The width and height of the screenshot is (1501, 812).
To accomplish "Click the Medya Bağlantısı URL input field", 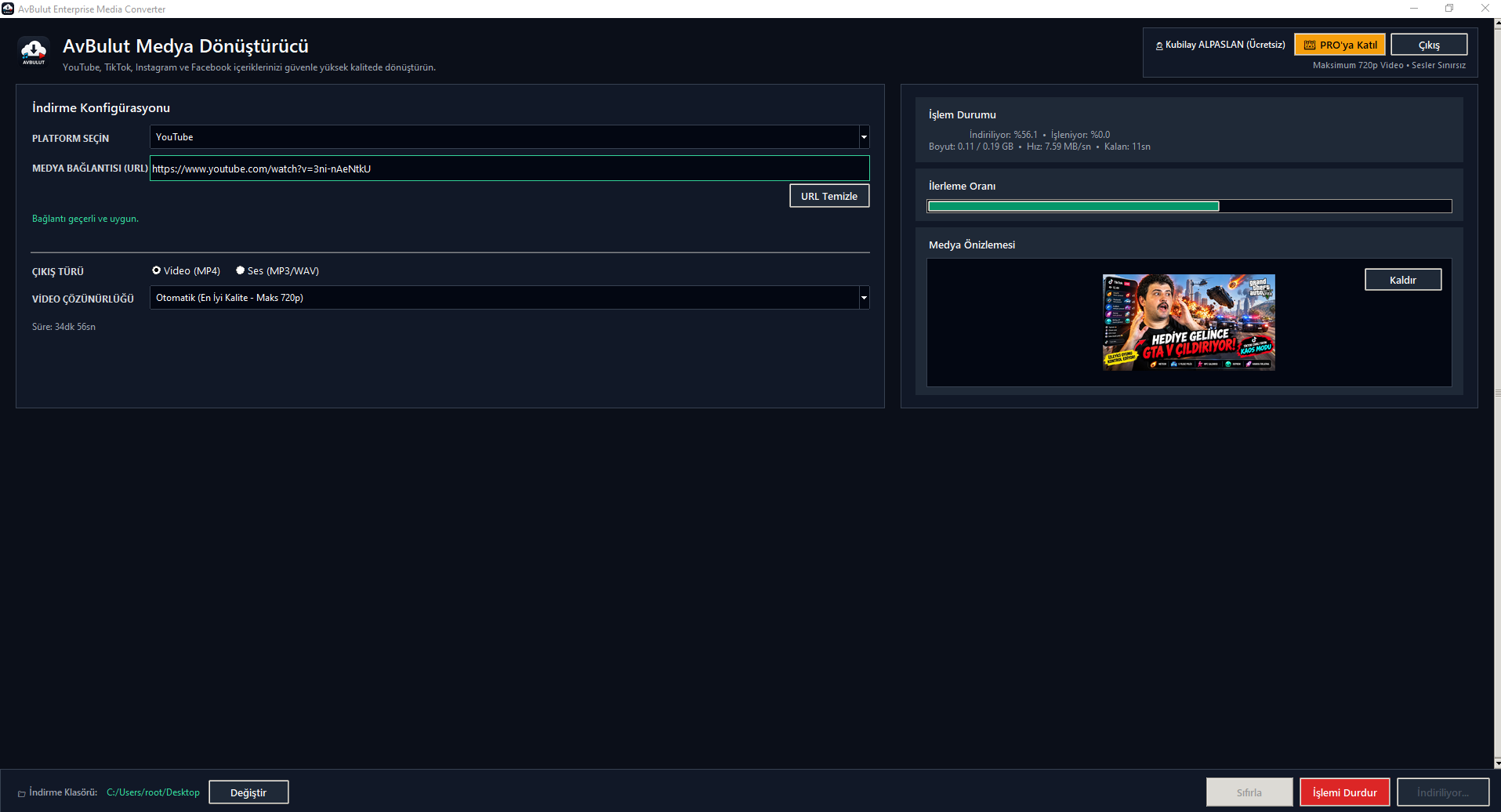I will 509,169.
